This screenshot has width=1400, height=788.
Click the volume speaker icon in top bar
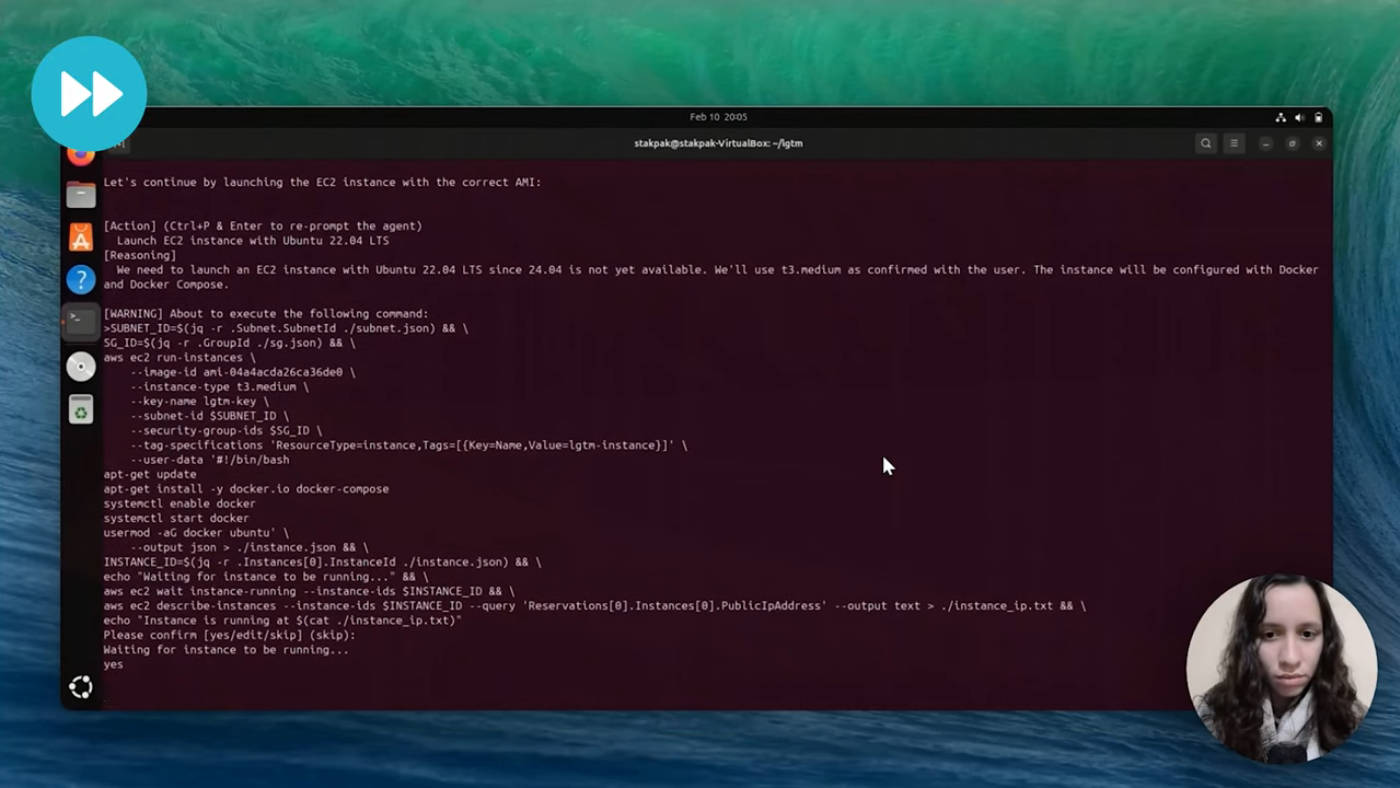1299,117
